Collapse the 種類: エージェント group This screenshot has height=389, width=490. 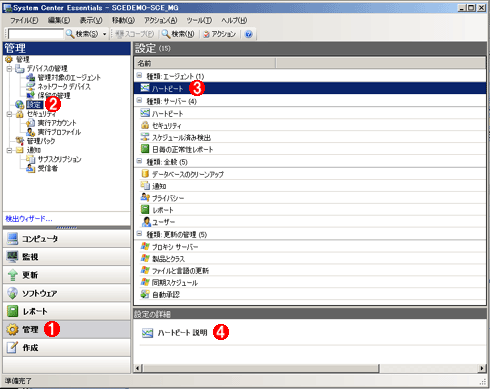(x=139, y=76)
